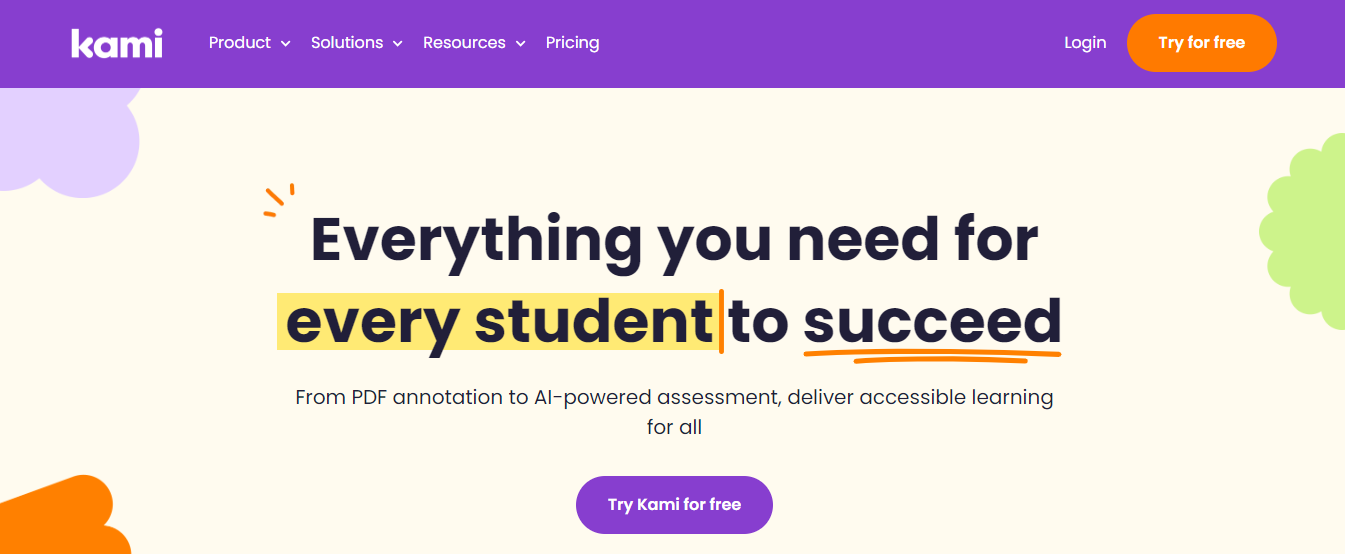1345x554 pixels.
Task: Click the Kami logo
Action: (x=116, y=43)
